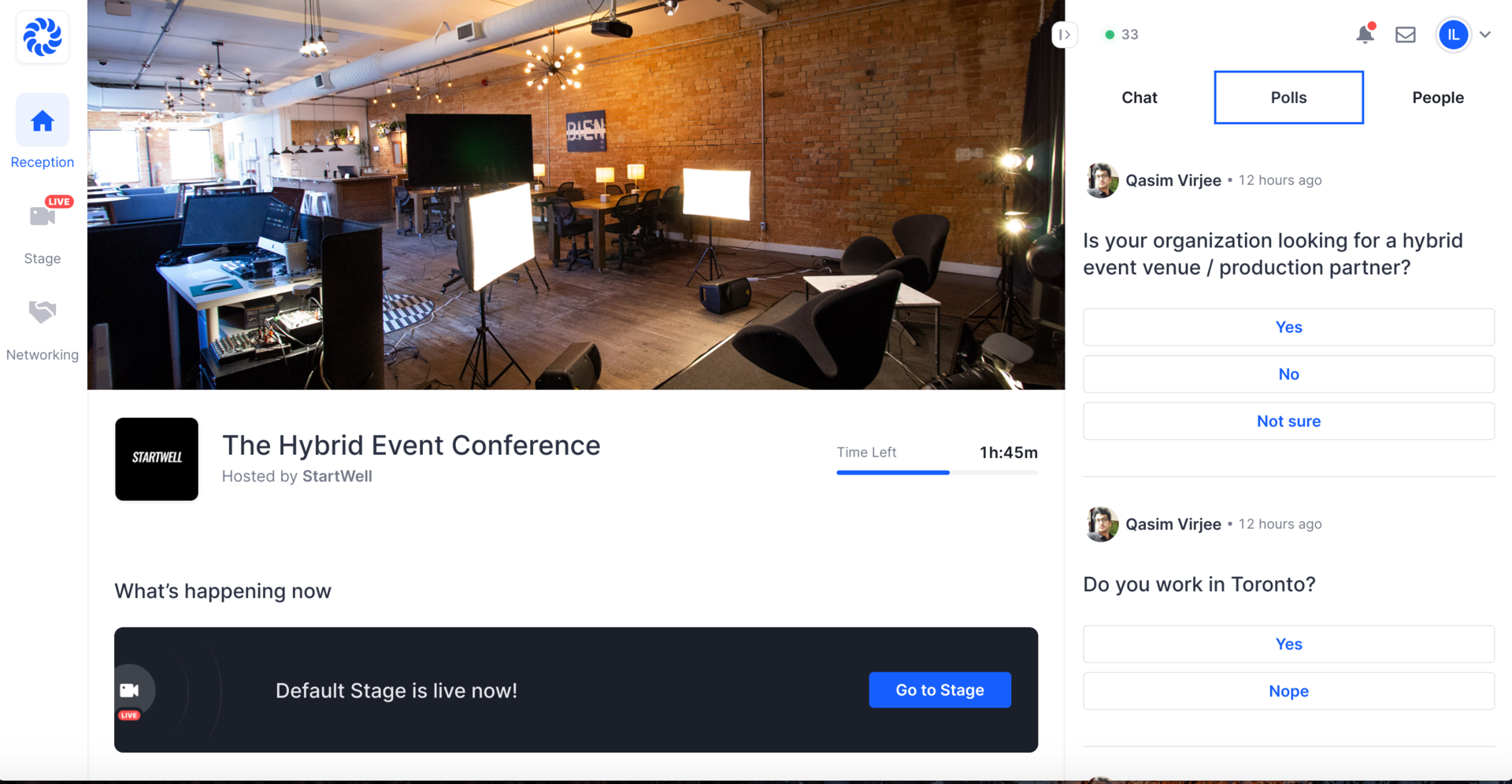Switch to the People tab

tap(1437, 98)
